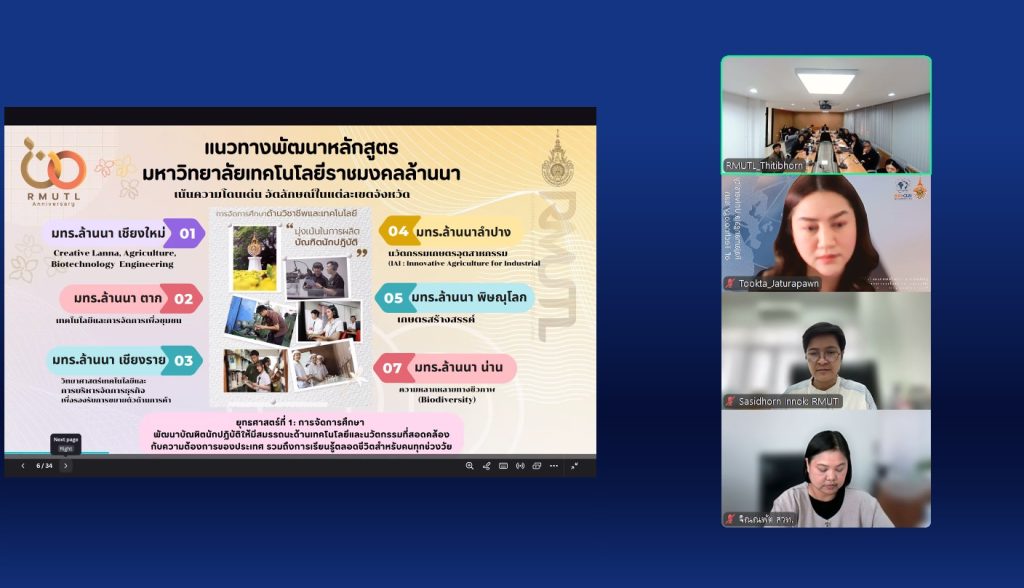Exit full screen with the collapse arrows
The height and width of the screenshot is (588, 1024).
click(575, 466)
